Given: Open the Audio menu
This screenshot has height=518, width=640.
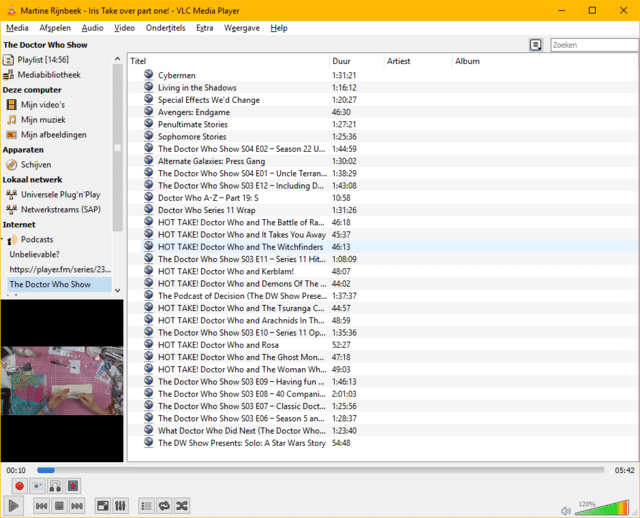Looking at the screenshot, I should tap(92, 28).
